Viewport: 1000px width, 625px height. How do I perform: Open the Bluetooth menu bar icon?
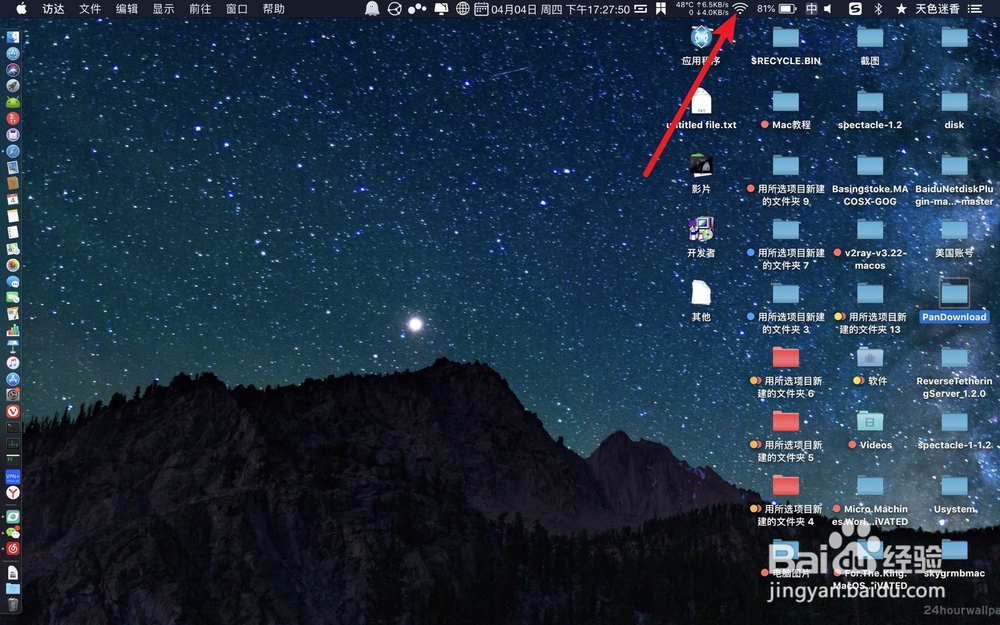tap(877, 9)
